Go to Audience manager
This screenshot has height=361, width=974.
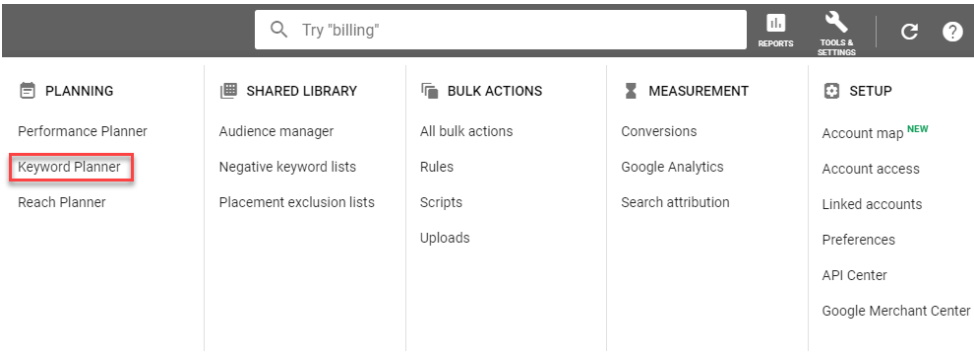click(x=276, y=131)
